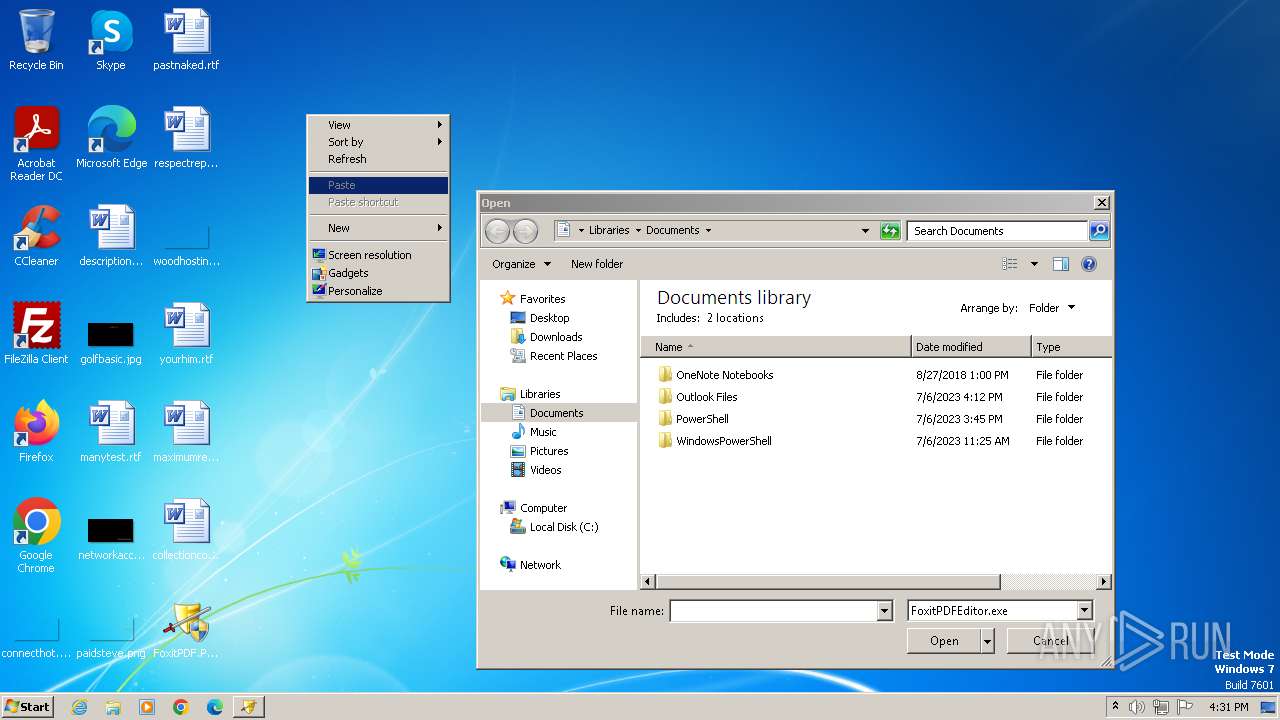Screen dimensions: 1280x720
Task: Click the Search Documents input field
Action: coord(997,231)
